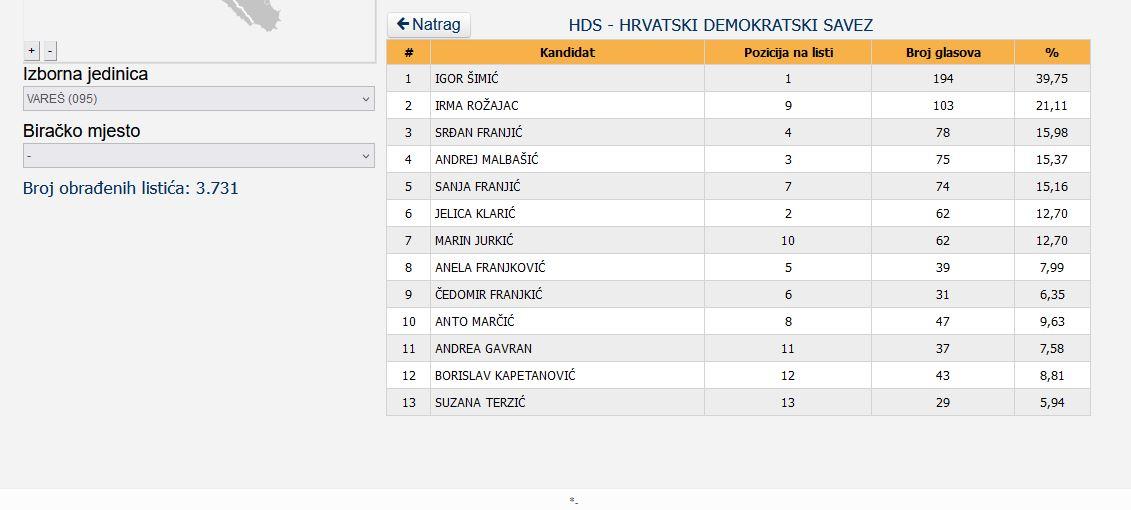Sort by Kandidat column header
Viewport: 1131px width, 510px height.
567,52
